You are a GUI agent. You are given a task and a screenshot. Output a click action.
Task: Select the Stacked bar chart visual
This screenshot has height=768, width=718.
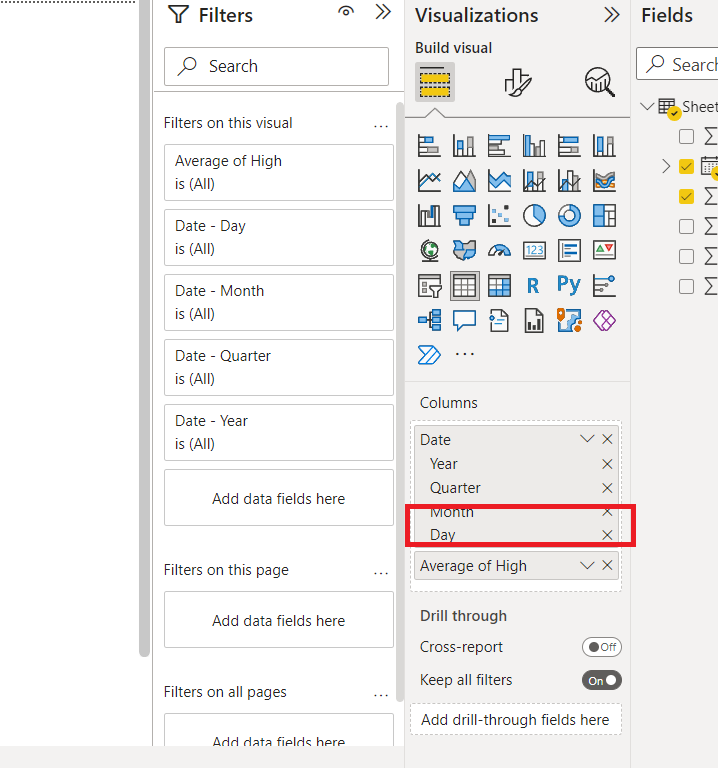(x=429, y=146)
